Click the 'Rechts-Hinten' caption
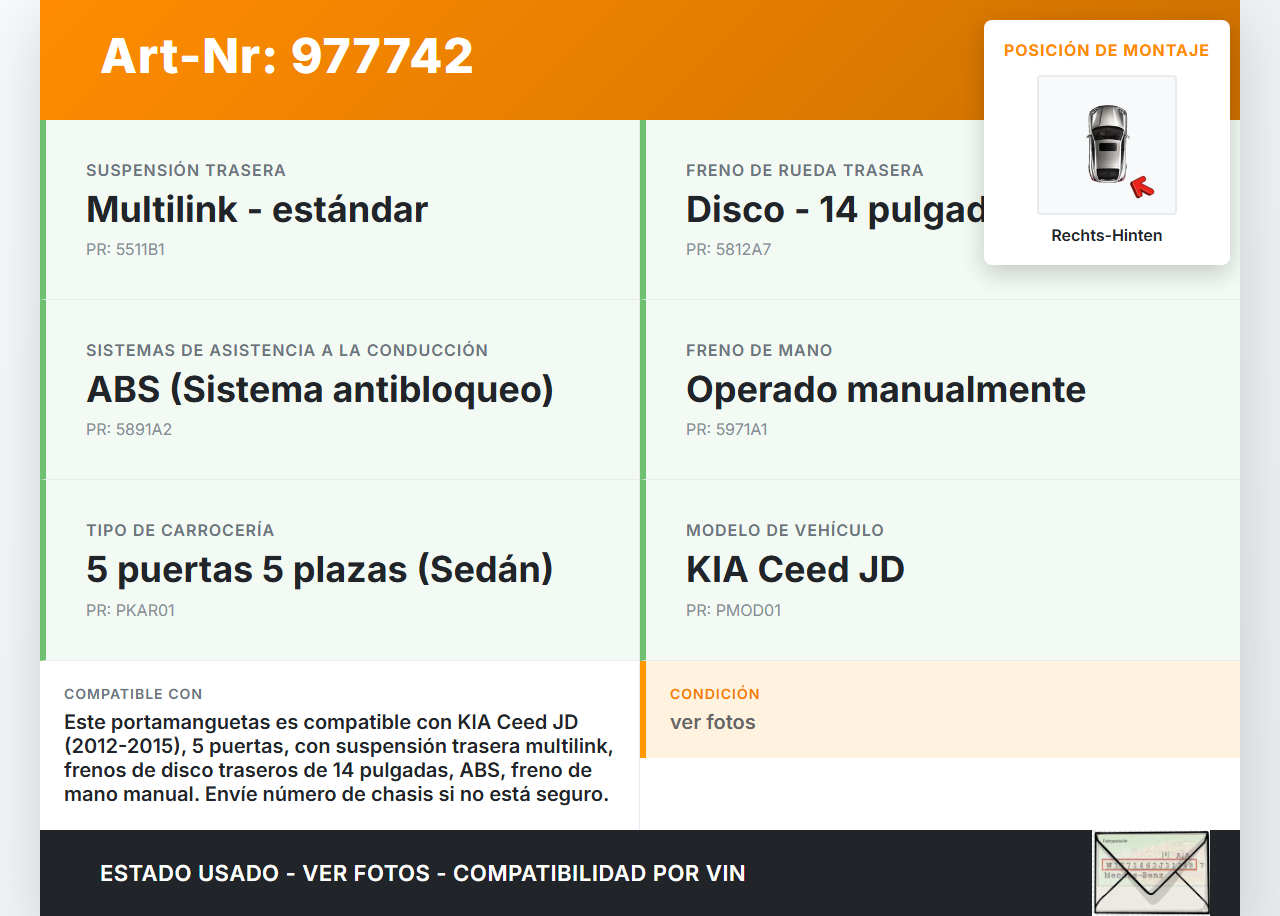This screenshot has width=1280, height=916. click(1107, 236)
